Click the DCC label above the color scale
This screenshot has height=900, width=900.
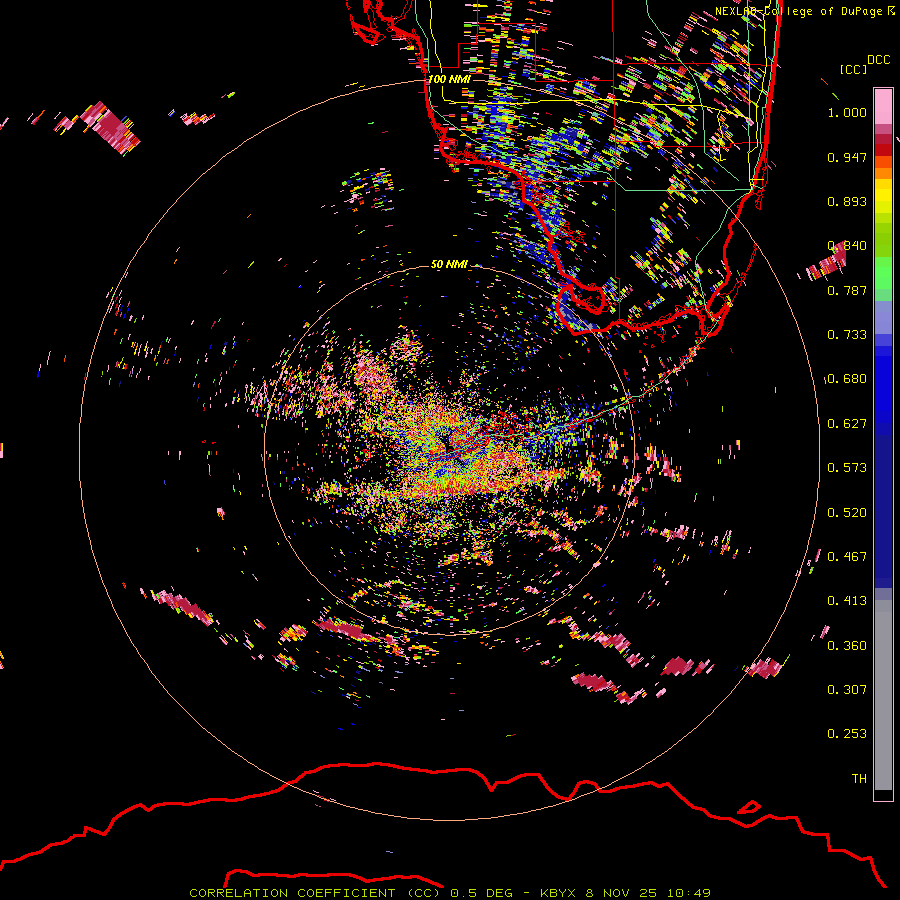pyautogui.click(x=878, y=60)
